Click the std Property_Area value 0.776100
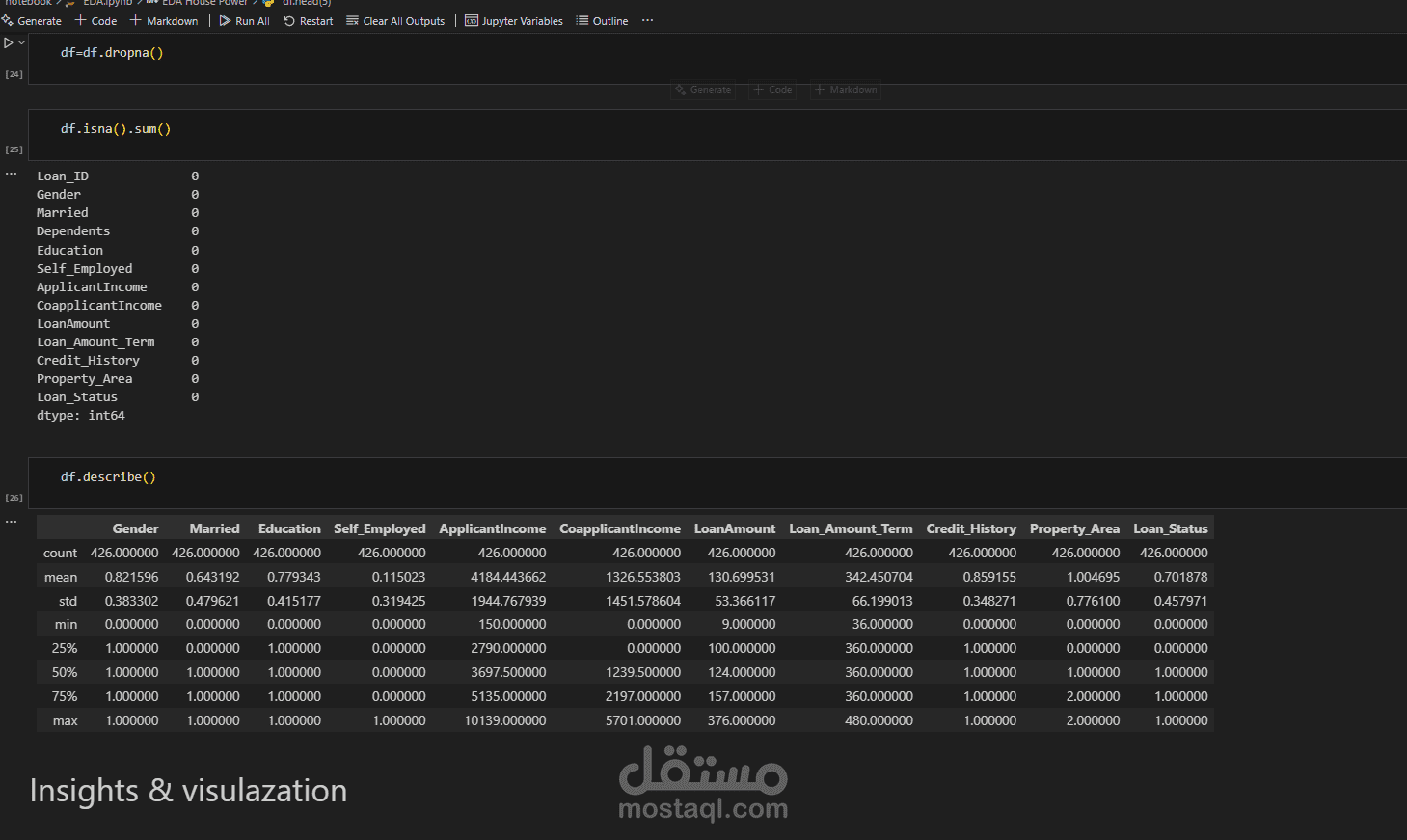This screenshot has width=1407, height=840. (1093, 601)
